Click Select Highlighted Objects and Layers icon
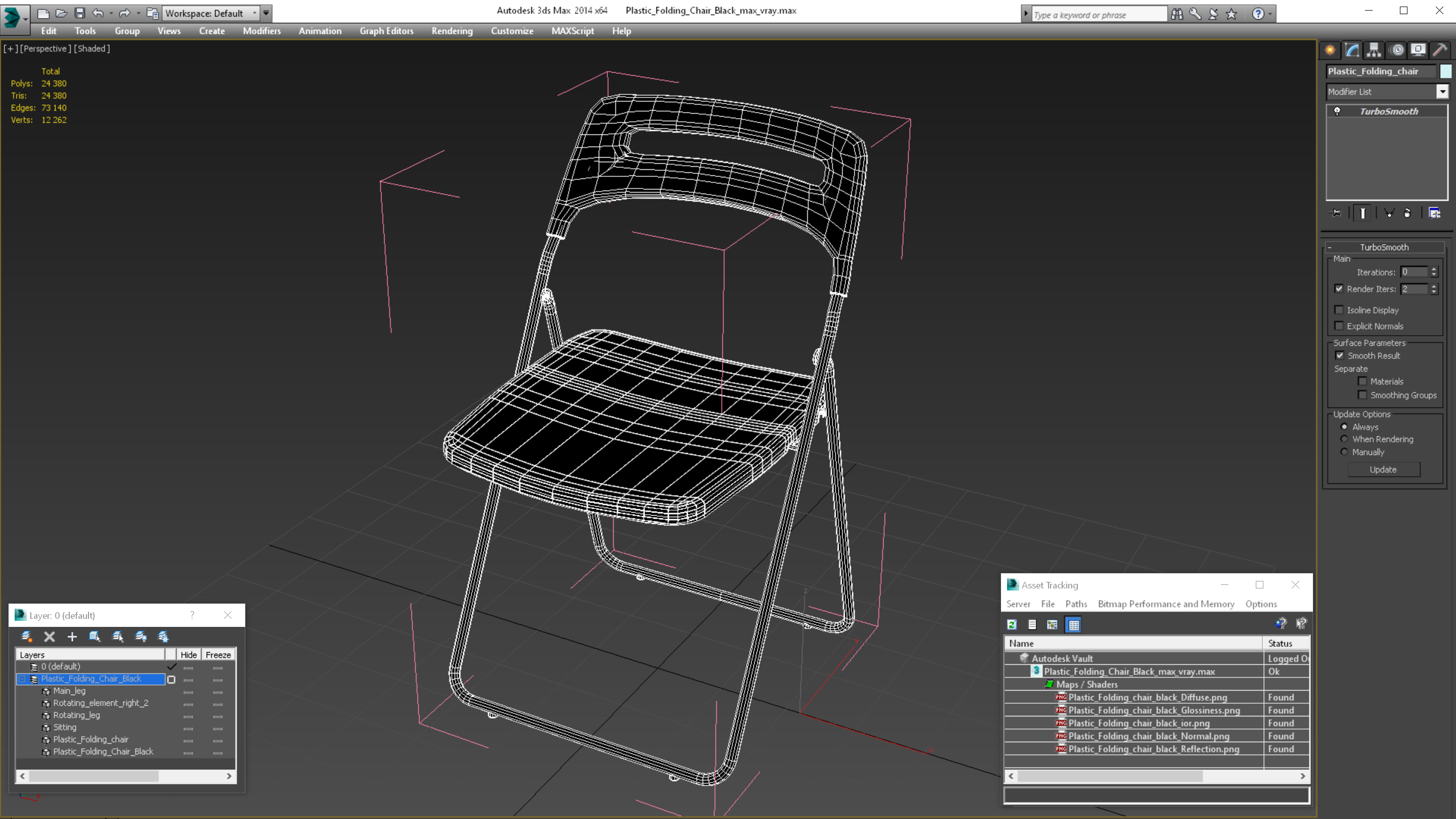 pyautogui.click(x=95, y=636)
